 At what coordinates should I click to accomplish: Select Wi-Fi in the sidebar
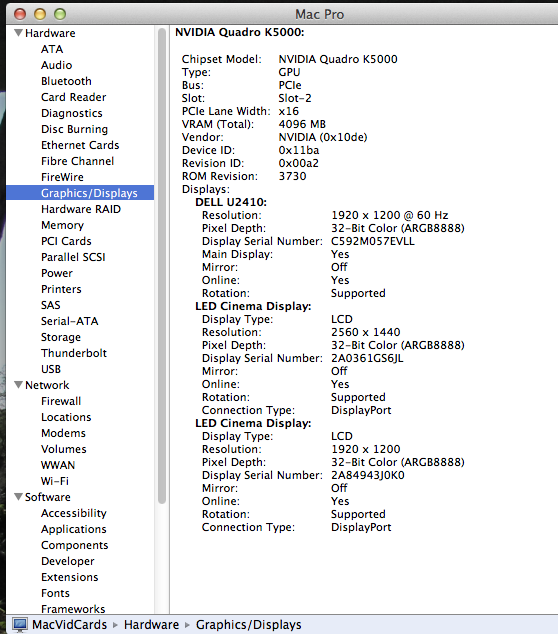pyautogui.click(x=55, y=481)
